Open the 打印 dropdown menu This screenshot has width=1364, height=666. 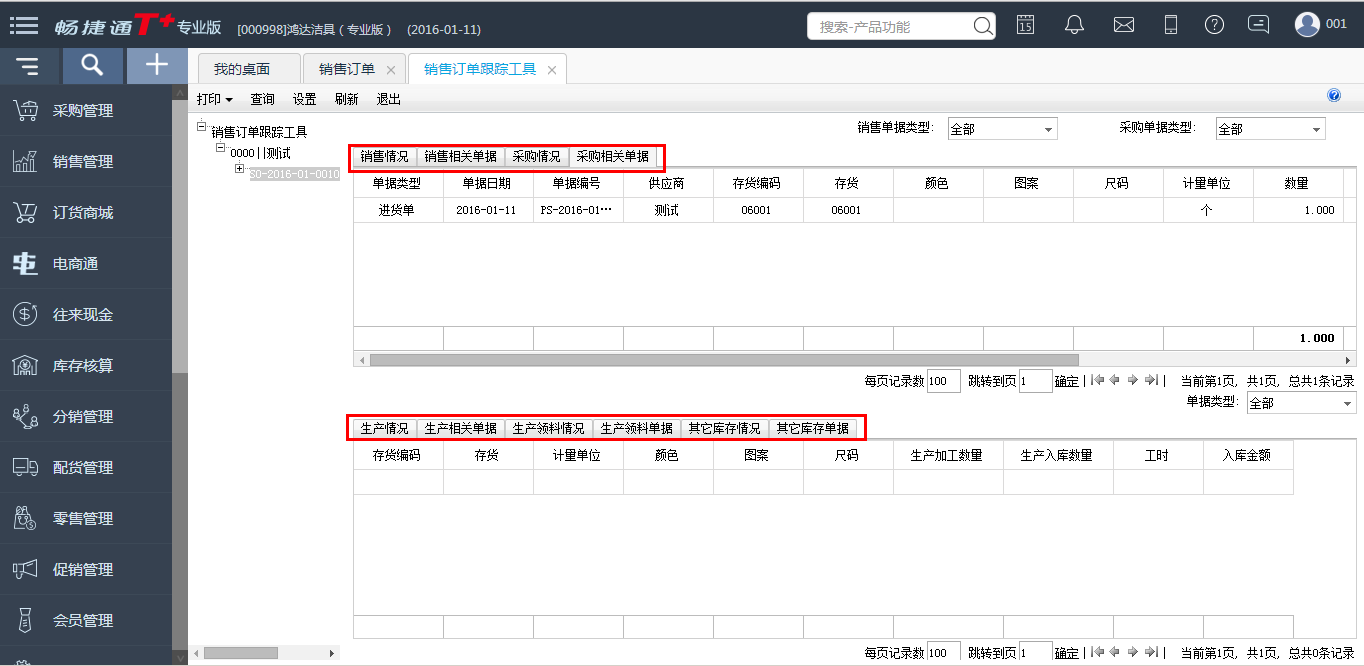214,99
